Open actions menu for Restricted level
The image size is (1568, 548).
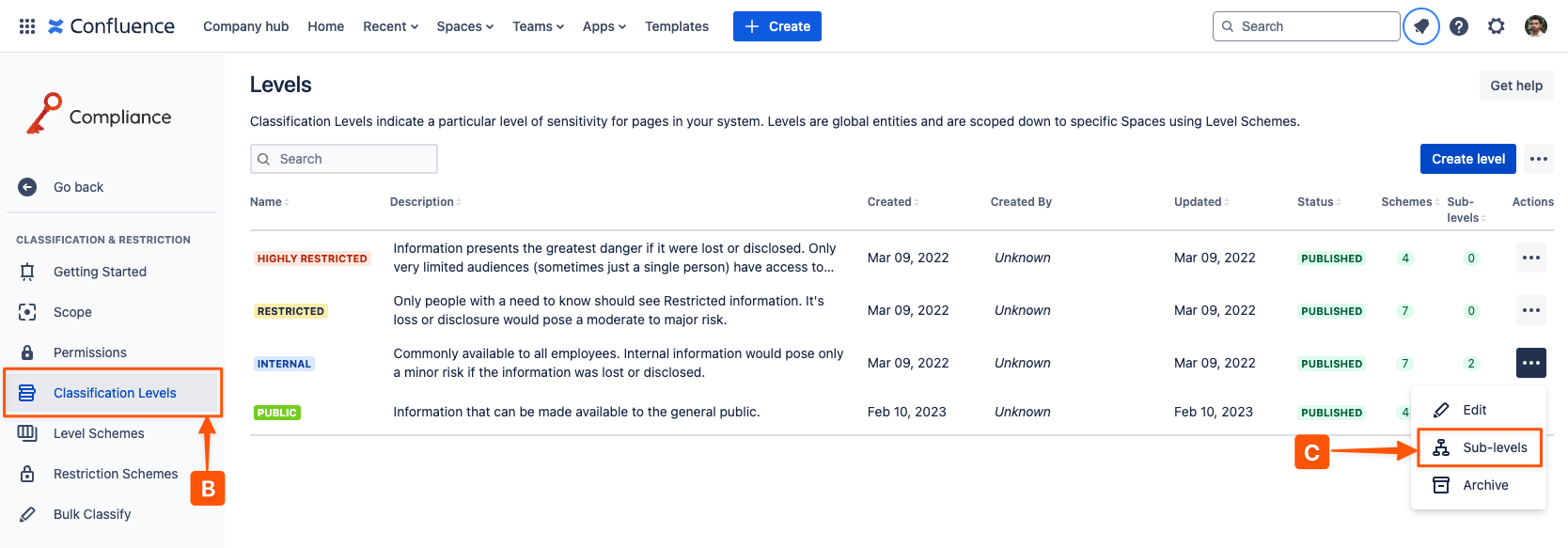[x=1530, y=310]
